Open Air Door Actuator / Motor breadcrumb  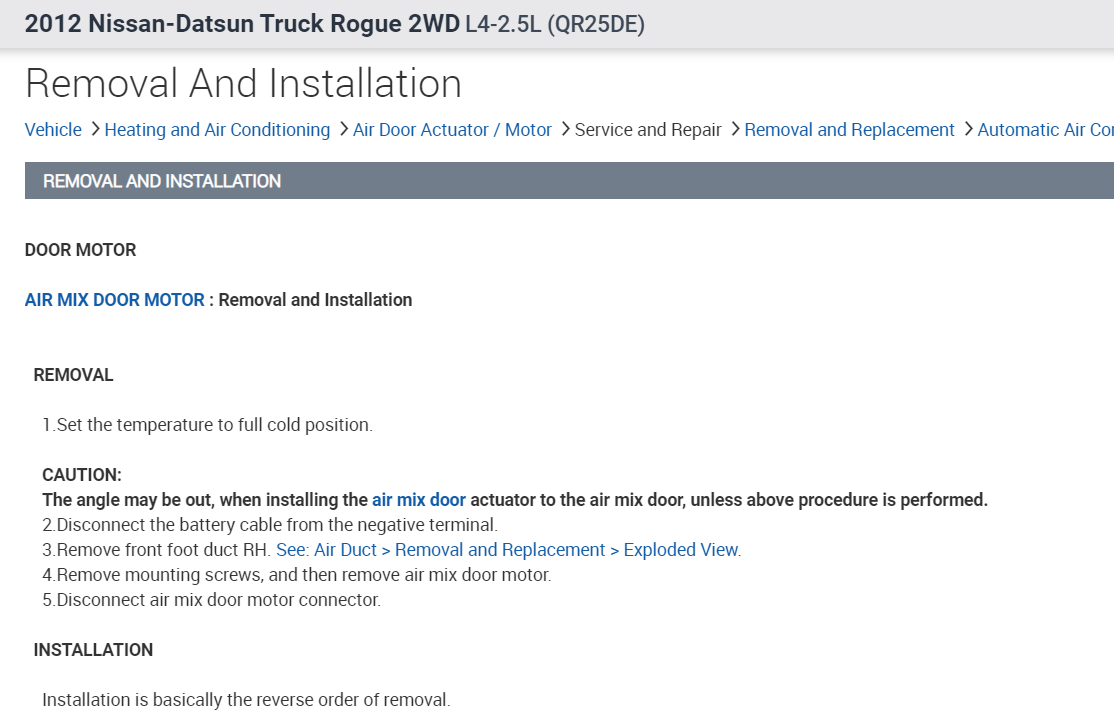pos(452,130)
